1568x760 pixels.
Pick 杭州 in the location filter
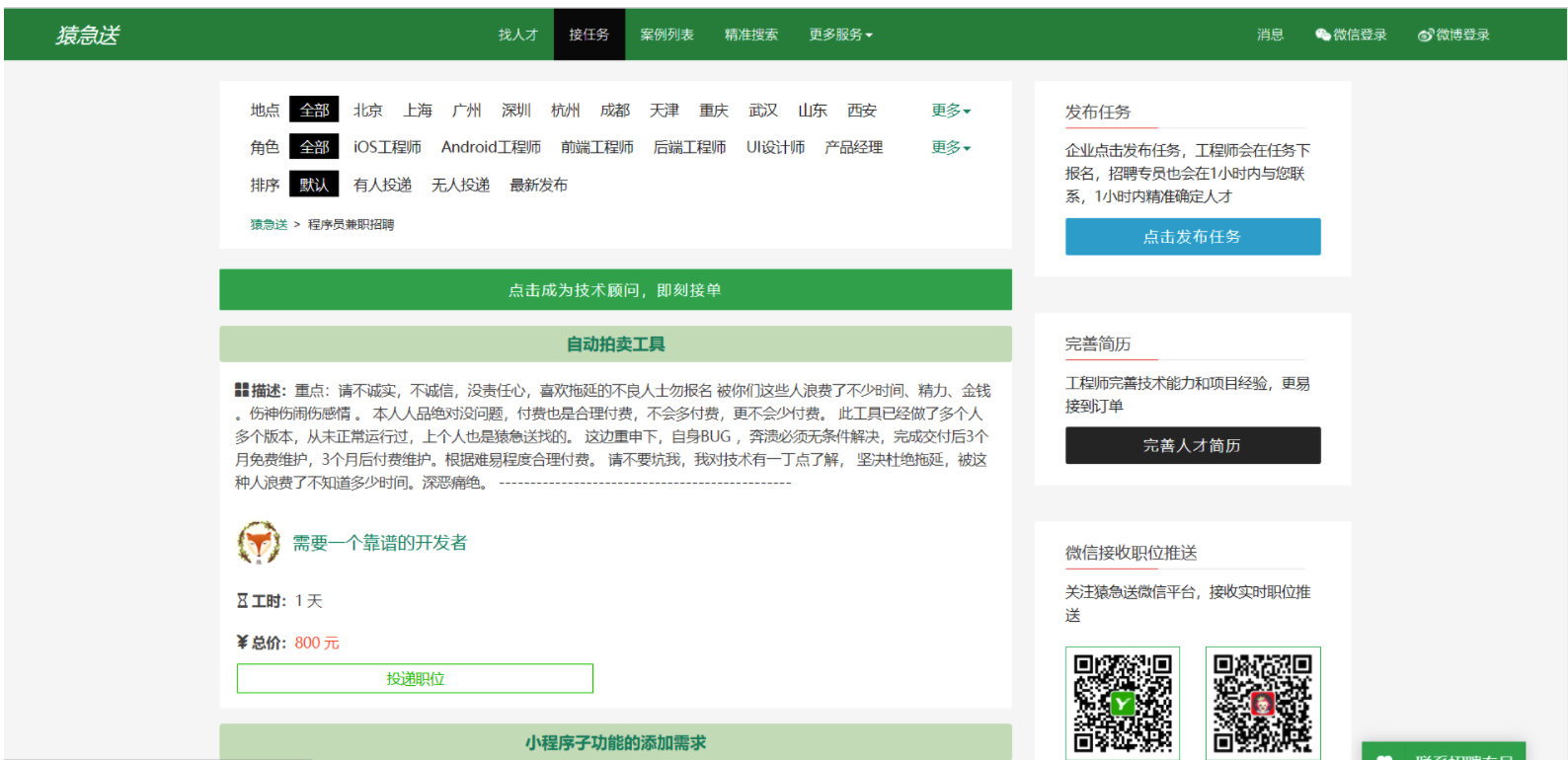[566, 111]
